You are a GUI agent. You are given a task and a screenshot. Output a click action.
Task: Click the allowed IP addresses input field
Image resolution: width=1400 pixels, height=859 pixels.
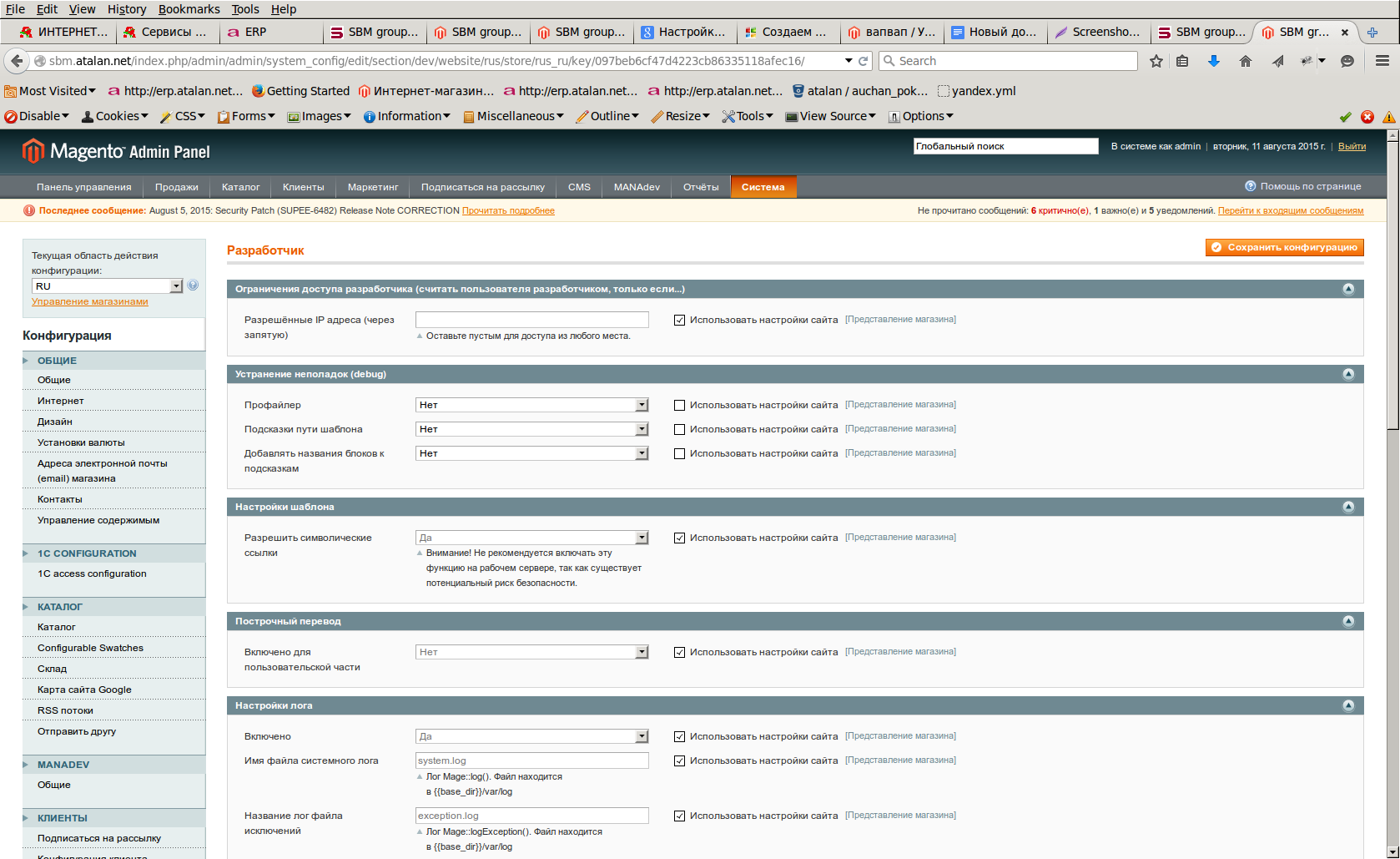532,320
